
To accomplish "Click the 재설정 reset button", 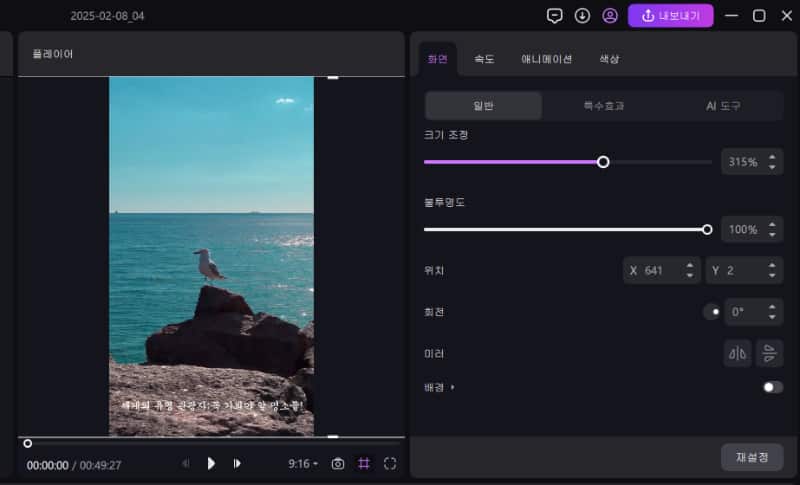I will (752, 457).
